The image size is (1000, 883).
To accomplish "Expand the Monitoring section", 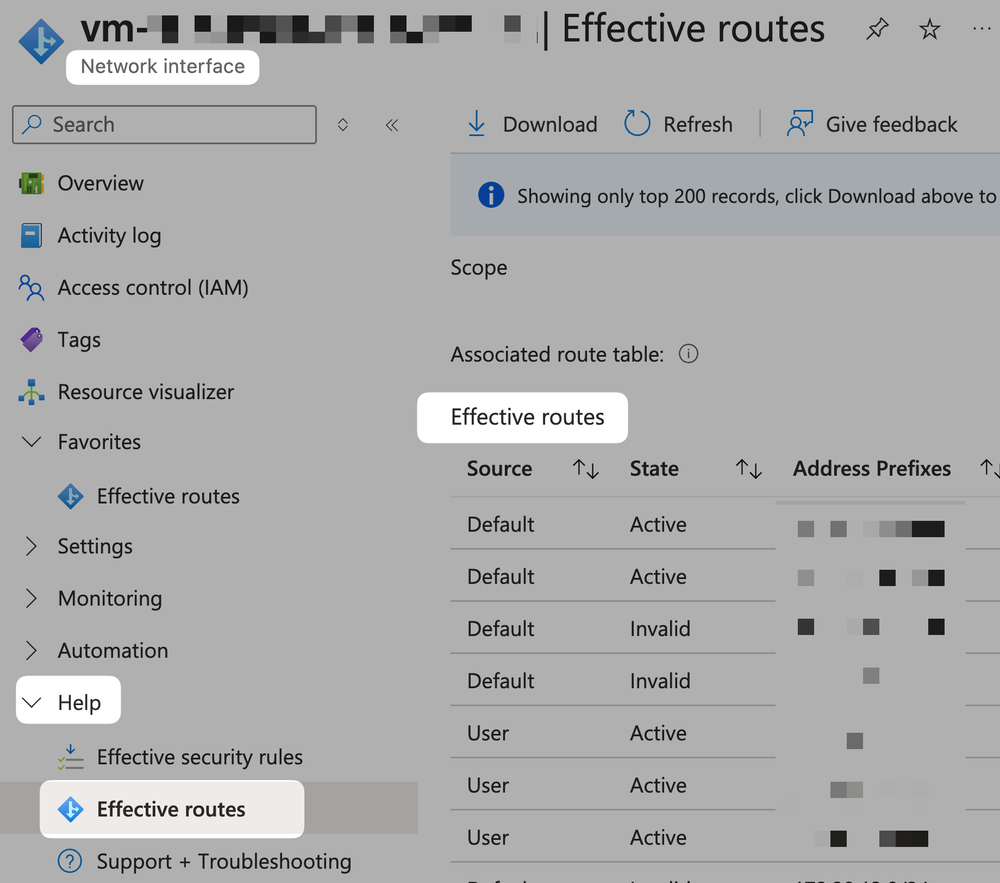I will 110,598.
